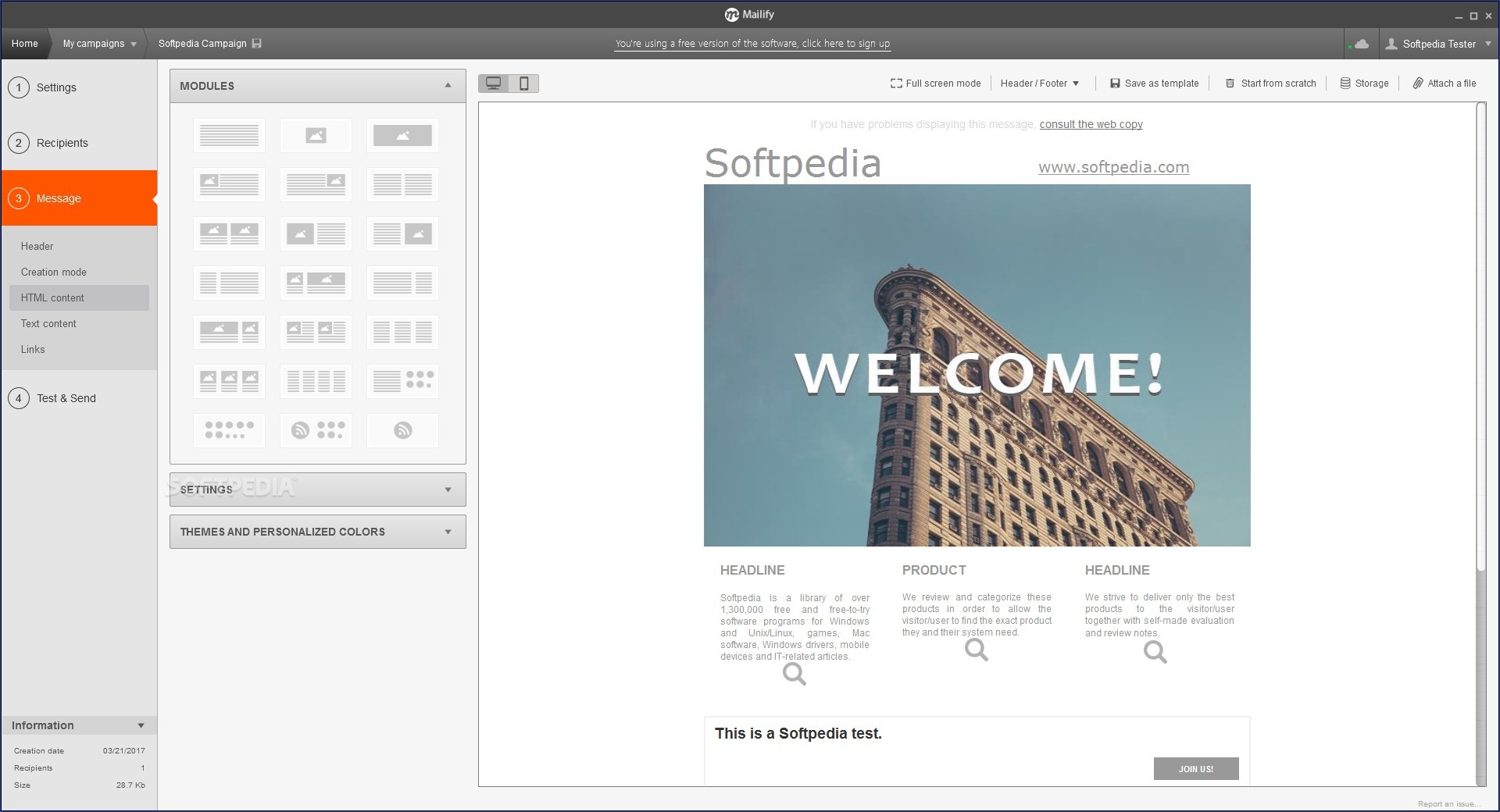1500x812 pixels.
Task: Select the HTML content sub-section
Action: click(79, 297)
